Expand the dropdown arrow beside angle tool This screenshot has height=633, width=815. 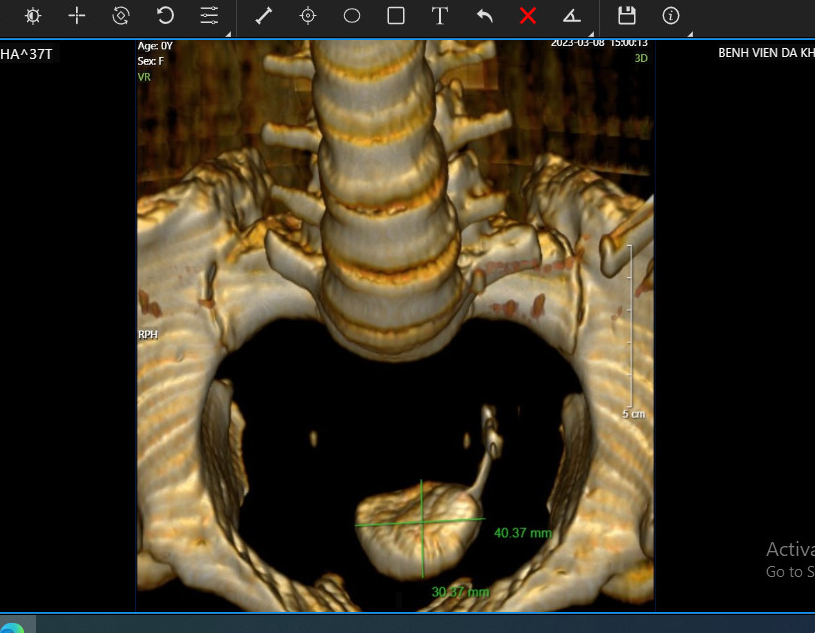tap(590, 33)
